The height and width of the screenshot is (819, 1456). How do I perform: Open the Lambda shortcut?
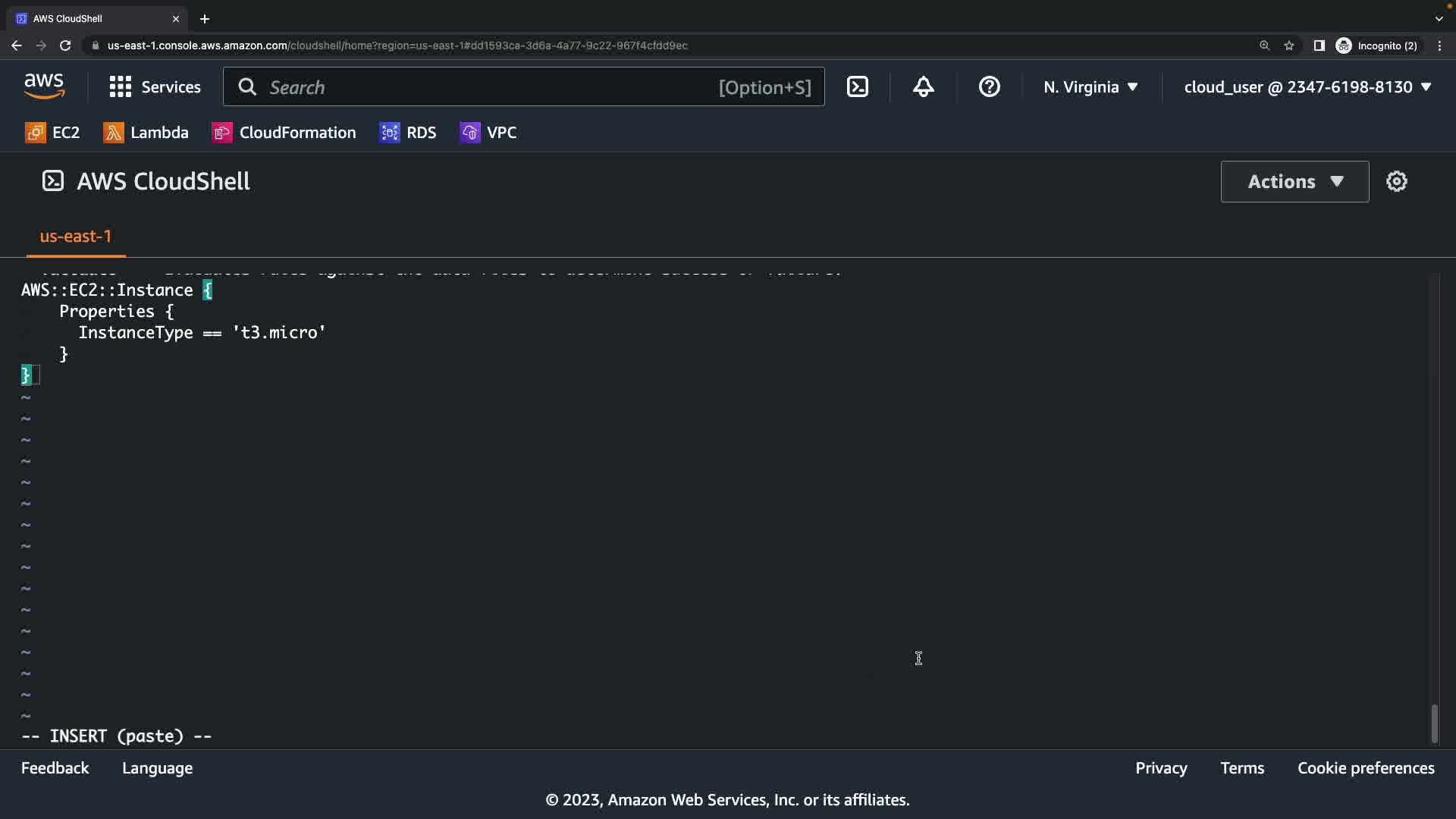pos(146,133)
